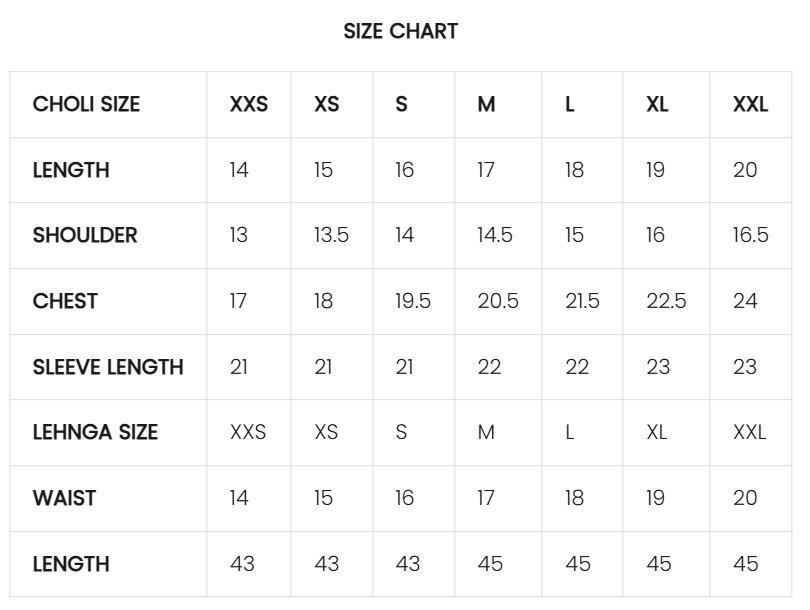Select the shoulder value 13.5
810x610 pixels.
pyautogui.click(x=332, y=236)
